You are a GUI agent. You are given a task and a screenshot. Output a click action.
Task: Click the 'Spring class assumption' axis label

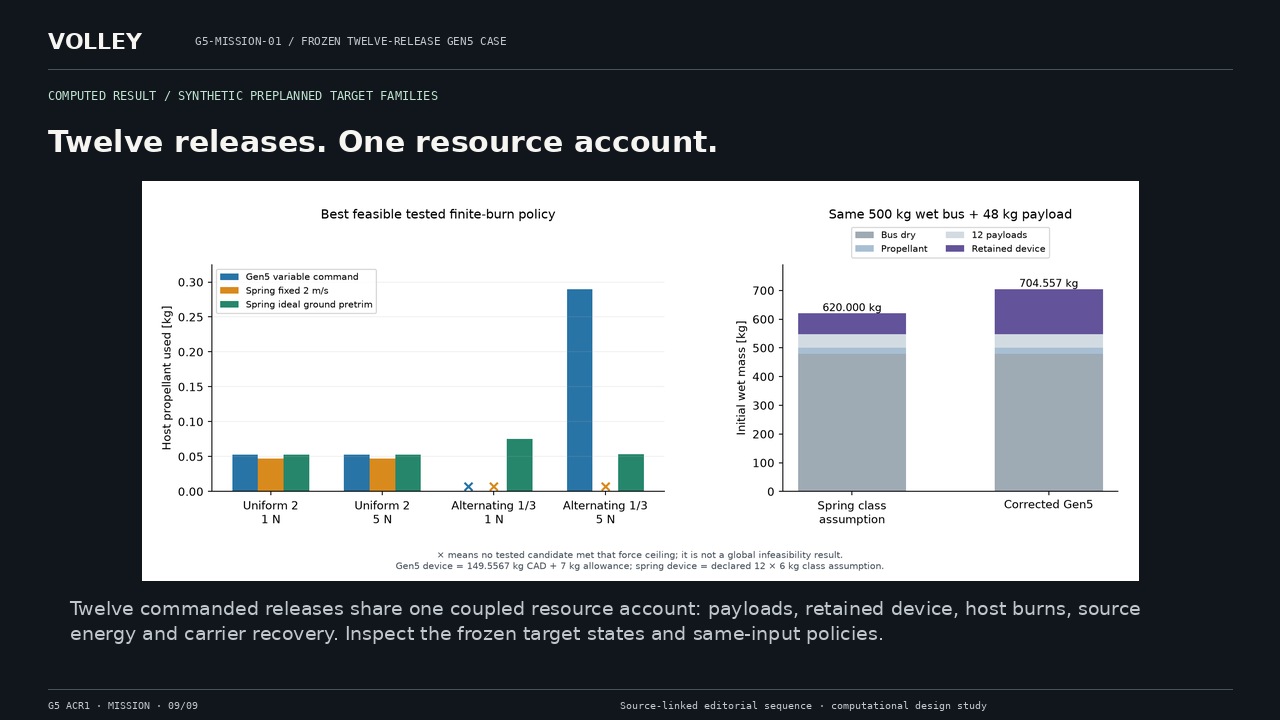(852, 513)
